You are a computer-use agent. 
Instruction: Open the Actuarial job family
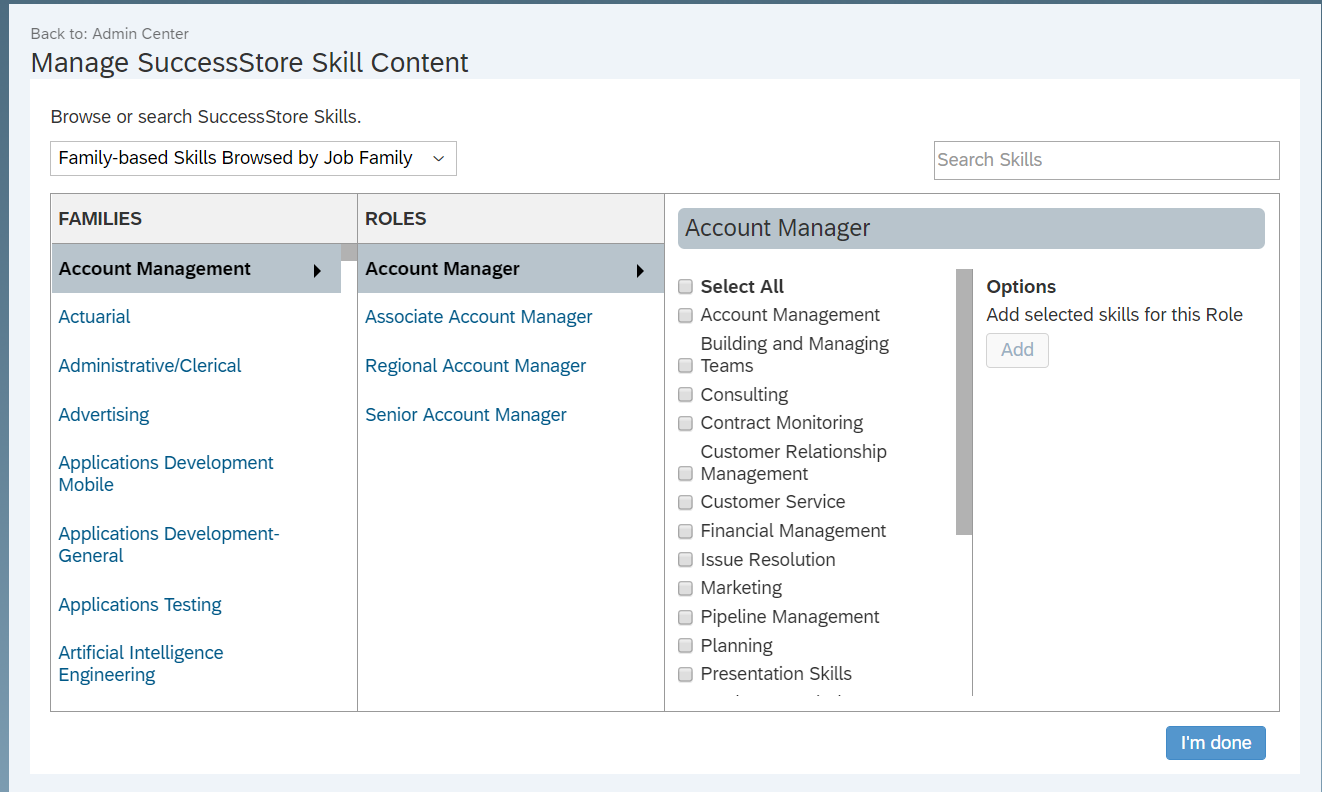click(x=94, y=317)
